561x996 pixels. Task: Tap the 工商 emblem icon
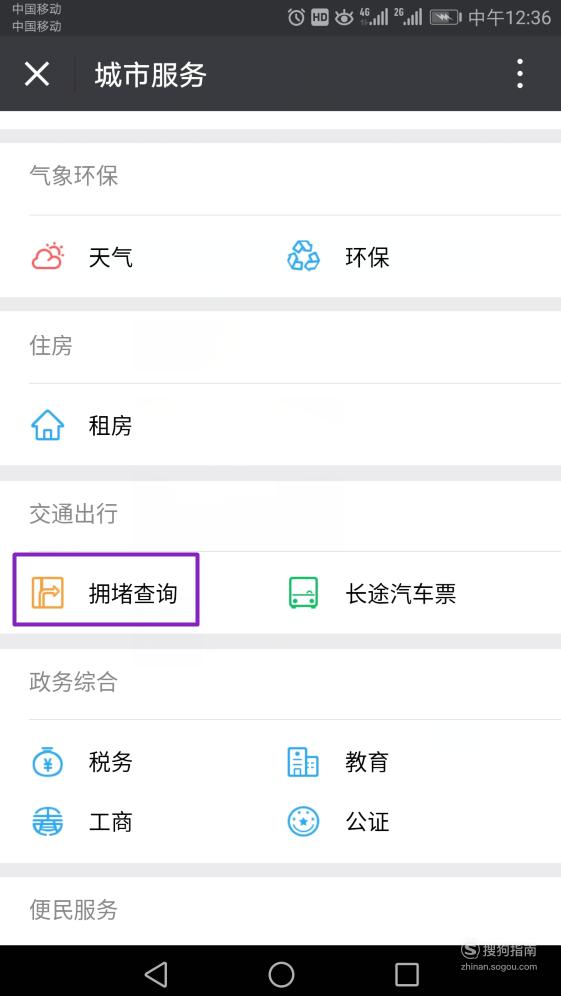pyautogui.click(x=48, y=822)
